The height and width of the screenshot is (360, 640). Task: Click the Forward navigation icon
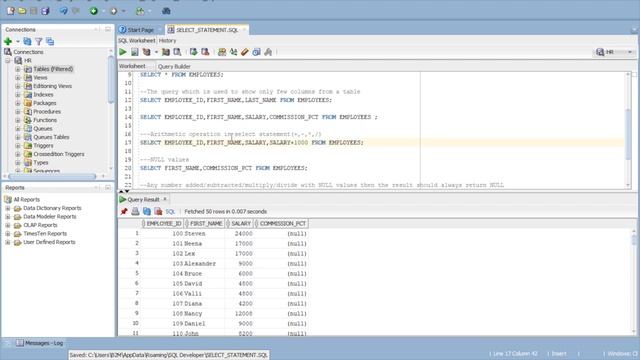114,11
